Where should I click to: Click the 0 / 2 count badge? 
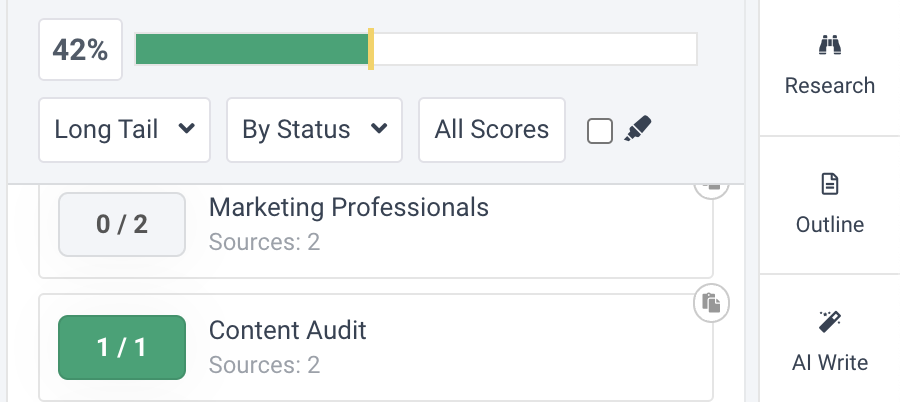[122, 225]
